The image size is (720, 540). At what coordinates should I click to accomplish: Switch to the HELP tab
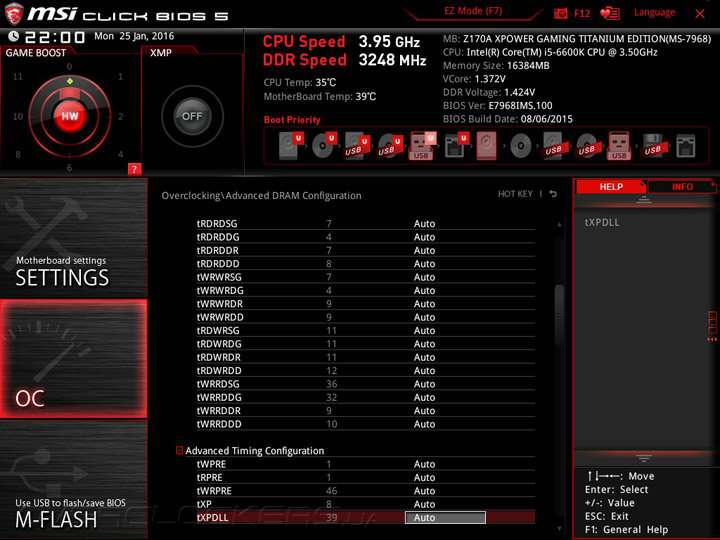point(611,186)
